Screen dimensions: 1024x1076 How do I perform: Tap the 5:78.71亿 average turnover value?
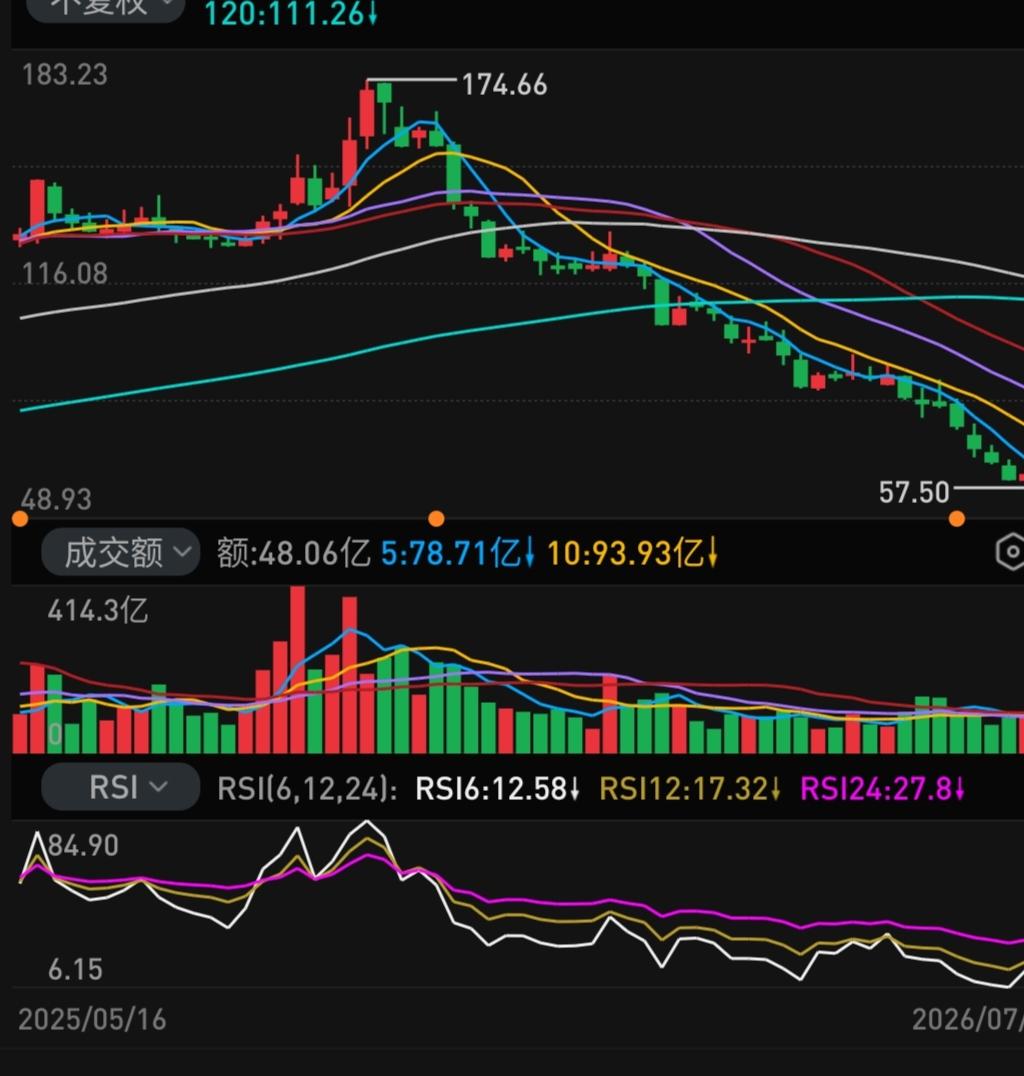point(457,553)
